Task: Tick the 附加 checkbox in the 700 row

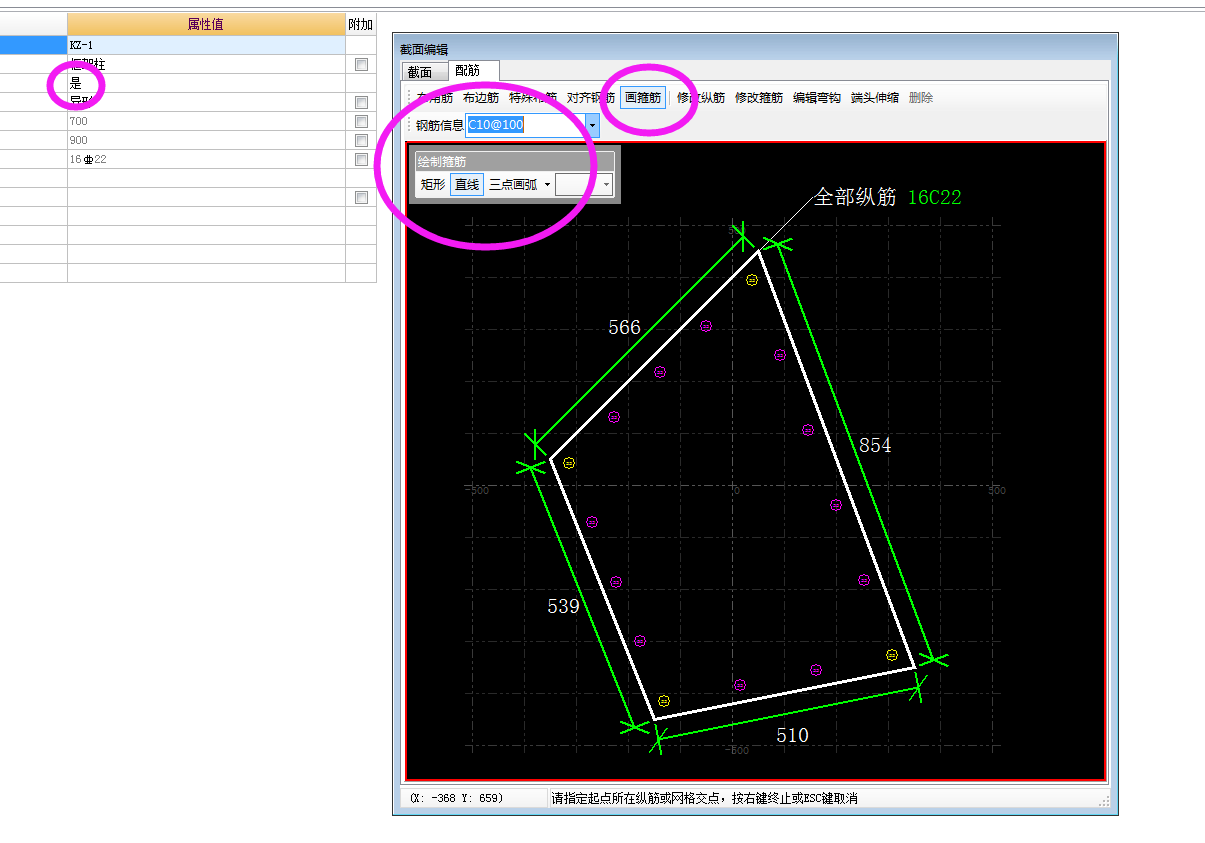Action: point(361,121)
